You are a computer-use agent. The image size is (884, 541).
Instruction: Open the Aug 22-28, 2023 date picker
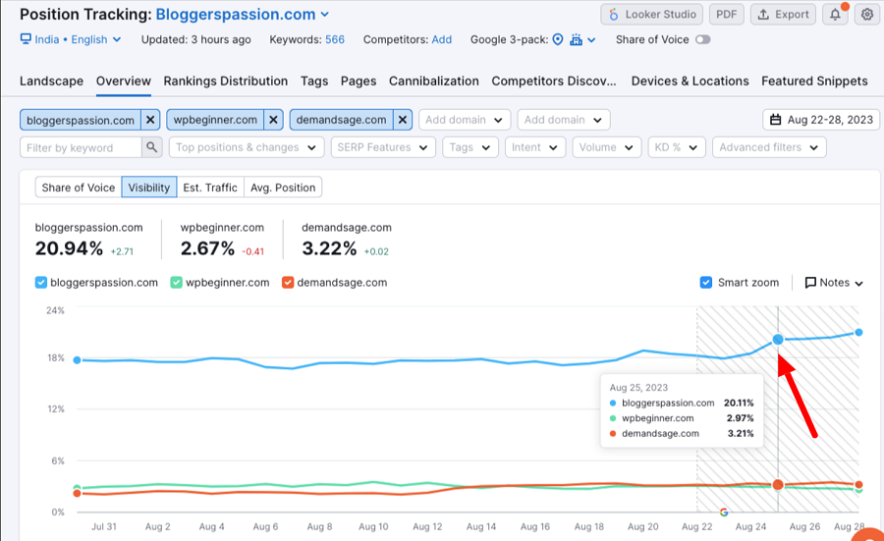point(821,120)
